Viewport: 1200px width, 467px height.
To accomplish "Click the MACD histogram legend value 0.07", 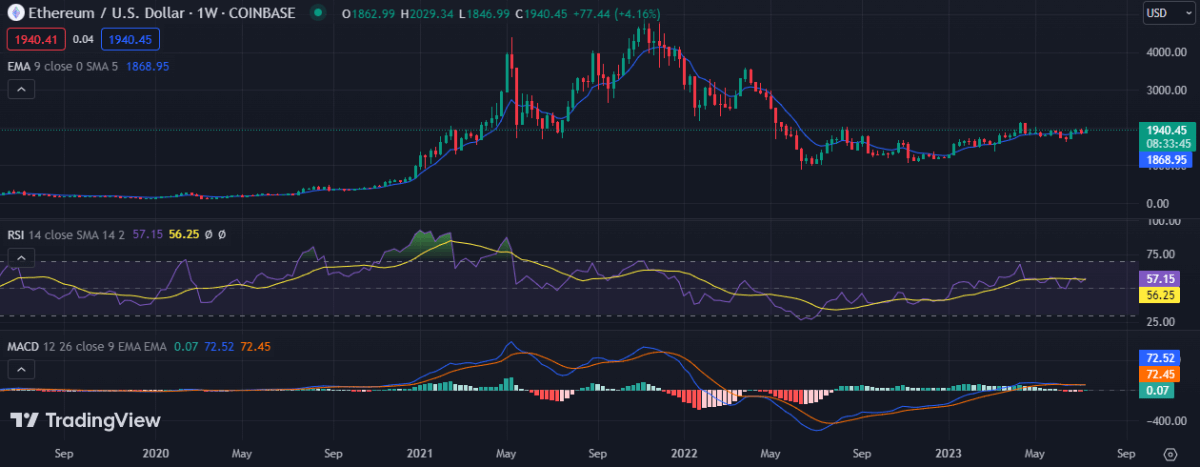I will point(185,347).
